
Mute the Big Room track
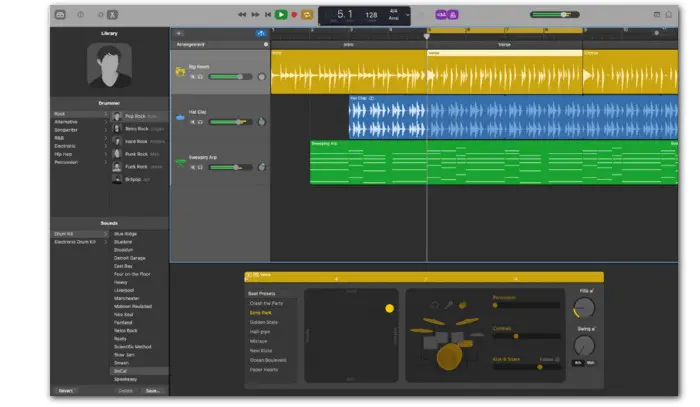pyautogui.click(x=191, y=77)
